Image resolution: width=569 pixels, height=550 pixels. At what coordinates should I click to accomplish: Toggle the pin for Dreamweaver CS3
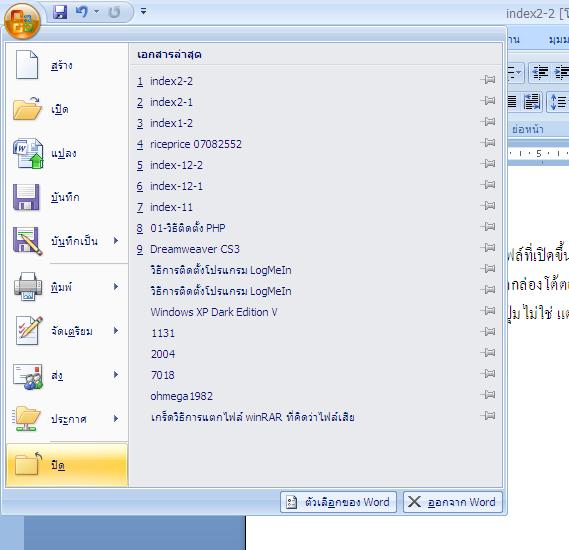(488, 247)
